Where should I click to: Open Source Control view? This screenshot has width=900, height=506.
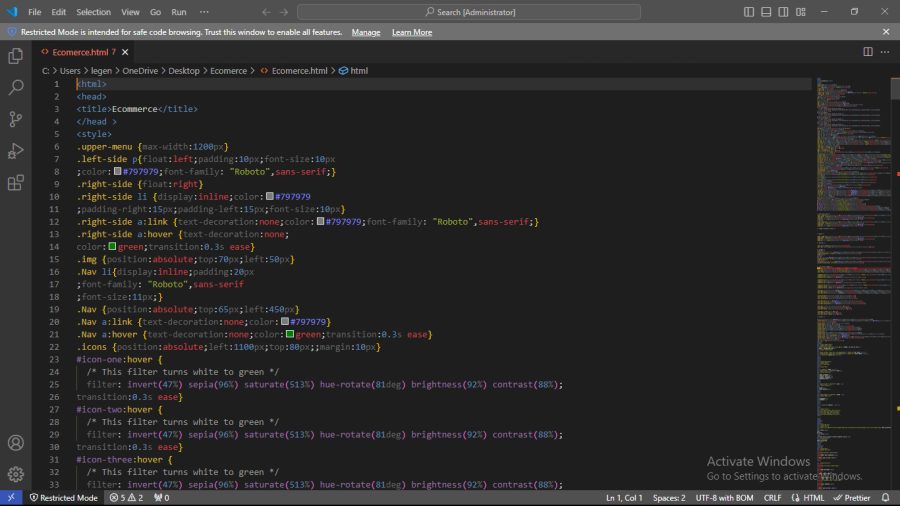pyautogui.click(x=15, y=119)
